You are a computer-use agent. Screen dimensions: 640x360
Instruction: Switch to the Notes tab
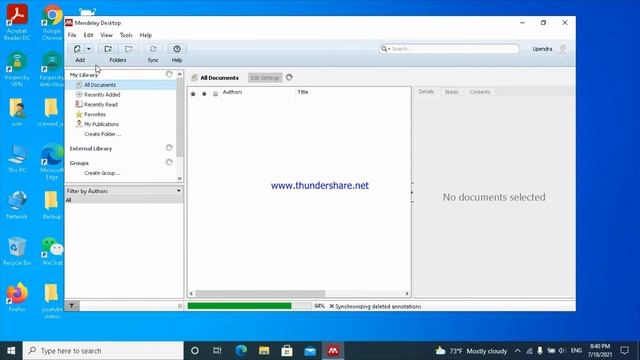[x=451, y=92]
